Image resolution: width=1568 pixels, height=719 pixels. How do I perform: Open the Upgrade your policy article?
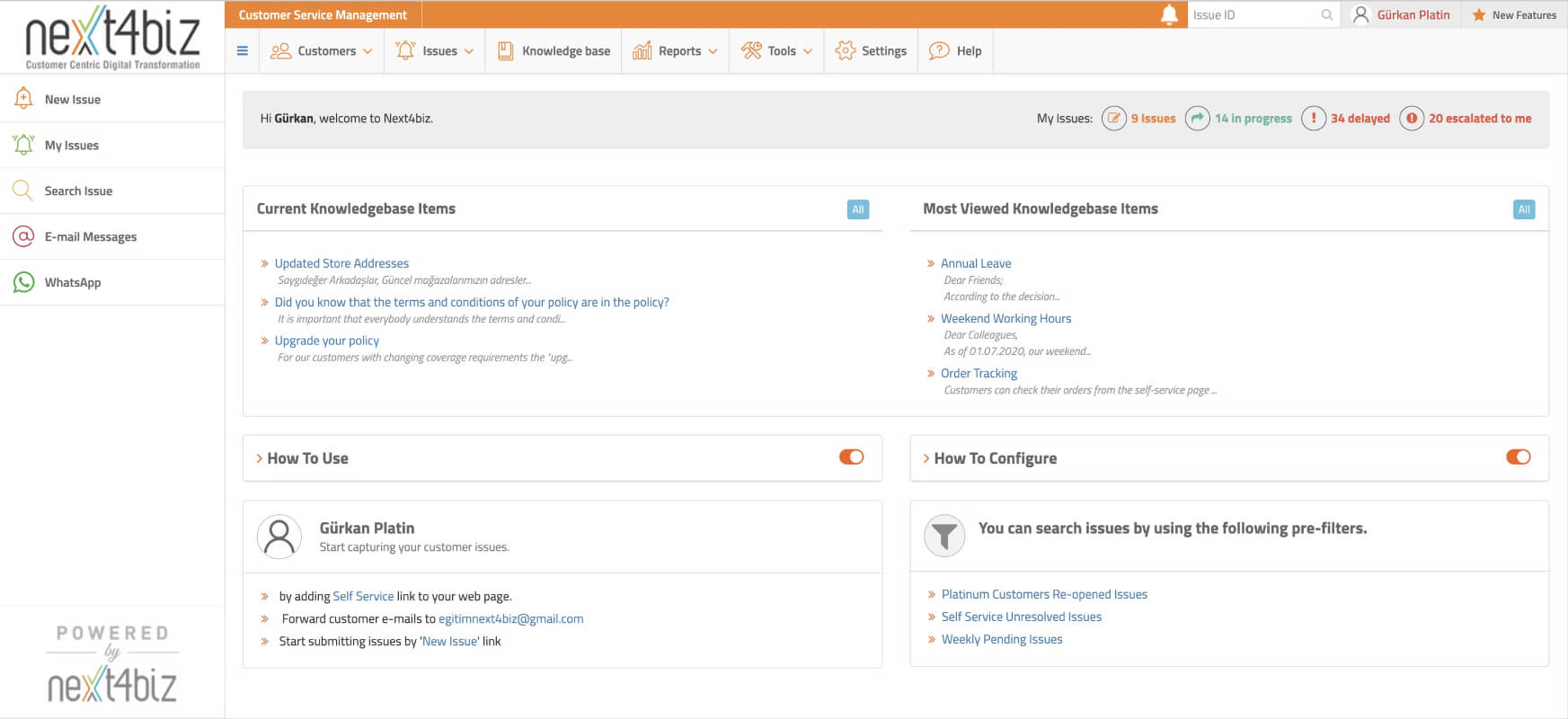[x=327, y=341]
